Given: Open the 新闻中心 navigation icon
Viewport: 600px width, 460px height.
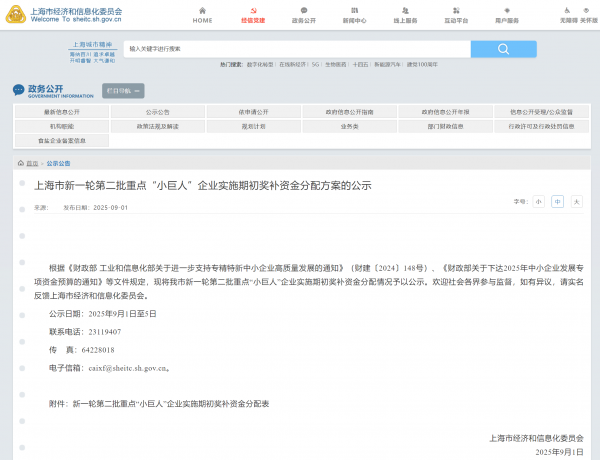Looking at the screenshot, I should tap(353, 14).
